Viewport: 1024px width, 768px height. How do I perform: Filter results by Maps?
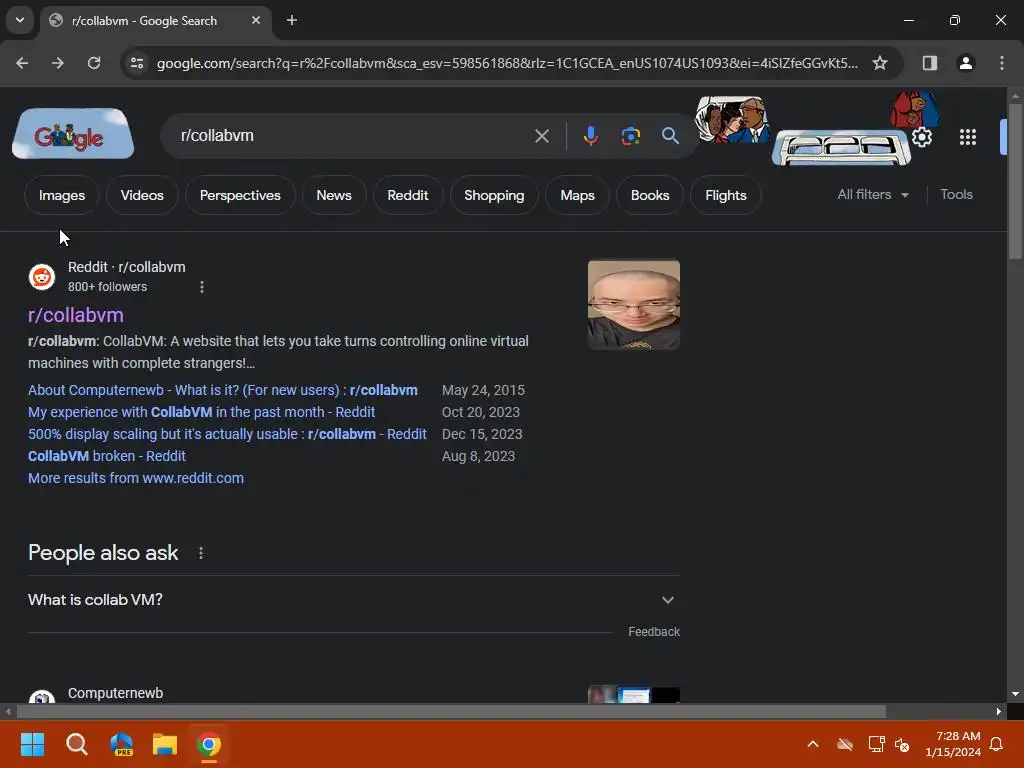(577, 195)
